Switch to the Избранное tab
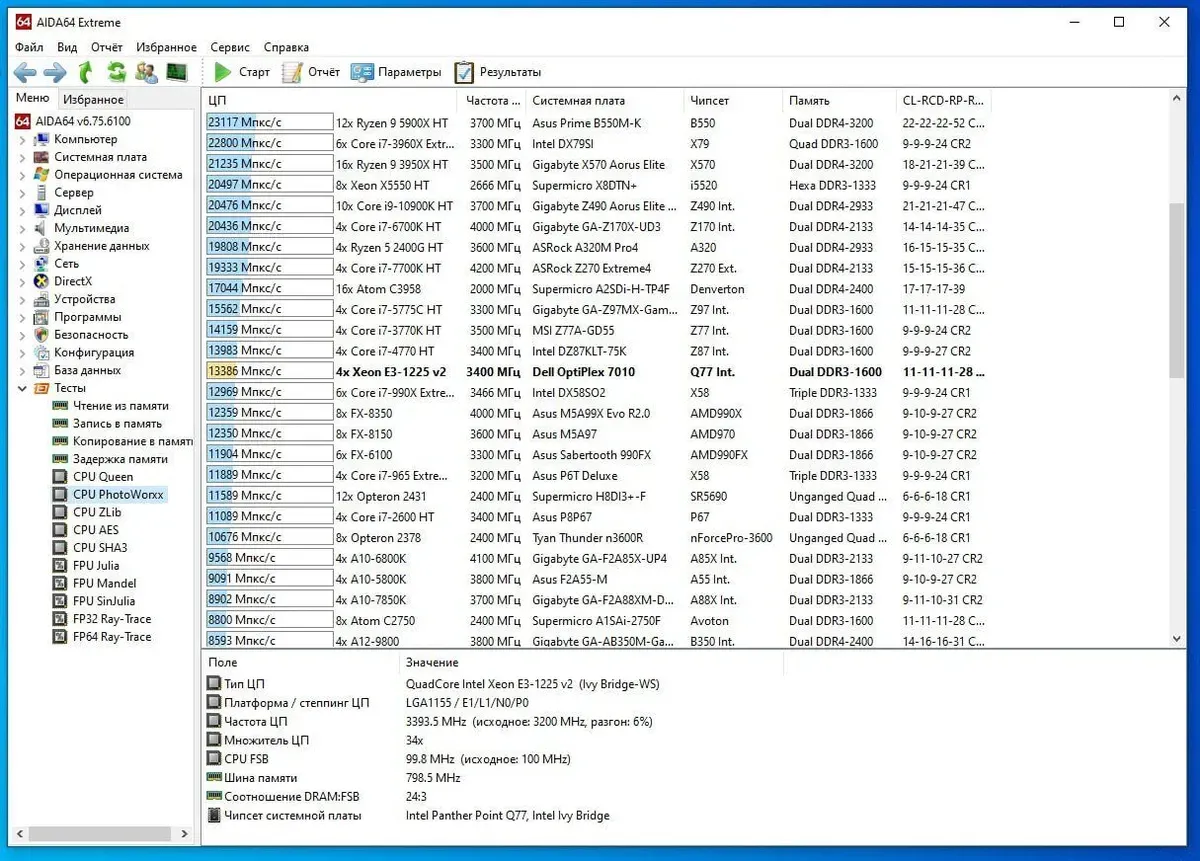This screenshot has width=1200, height=861. (93, 99)
